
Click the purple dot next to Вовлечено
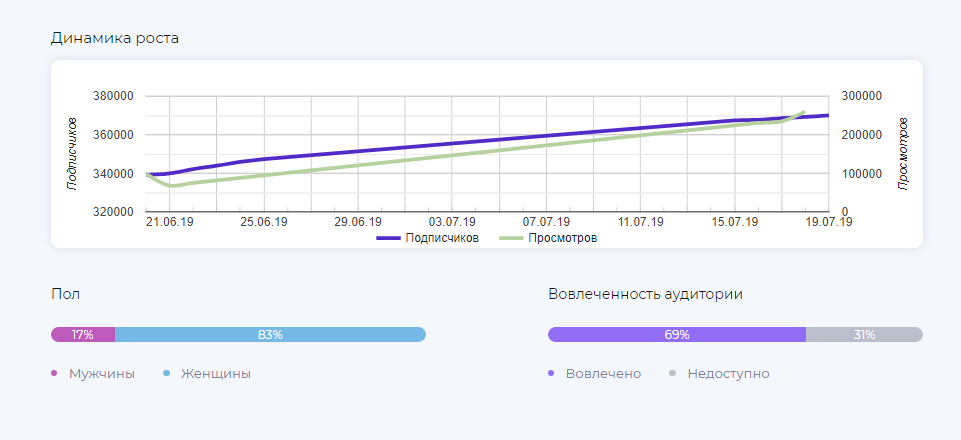click(551, 373)
